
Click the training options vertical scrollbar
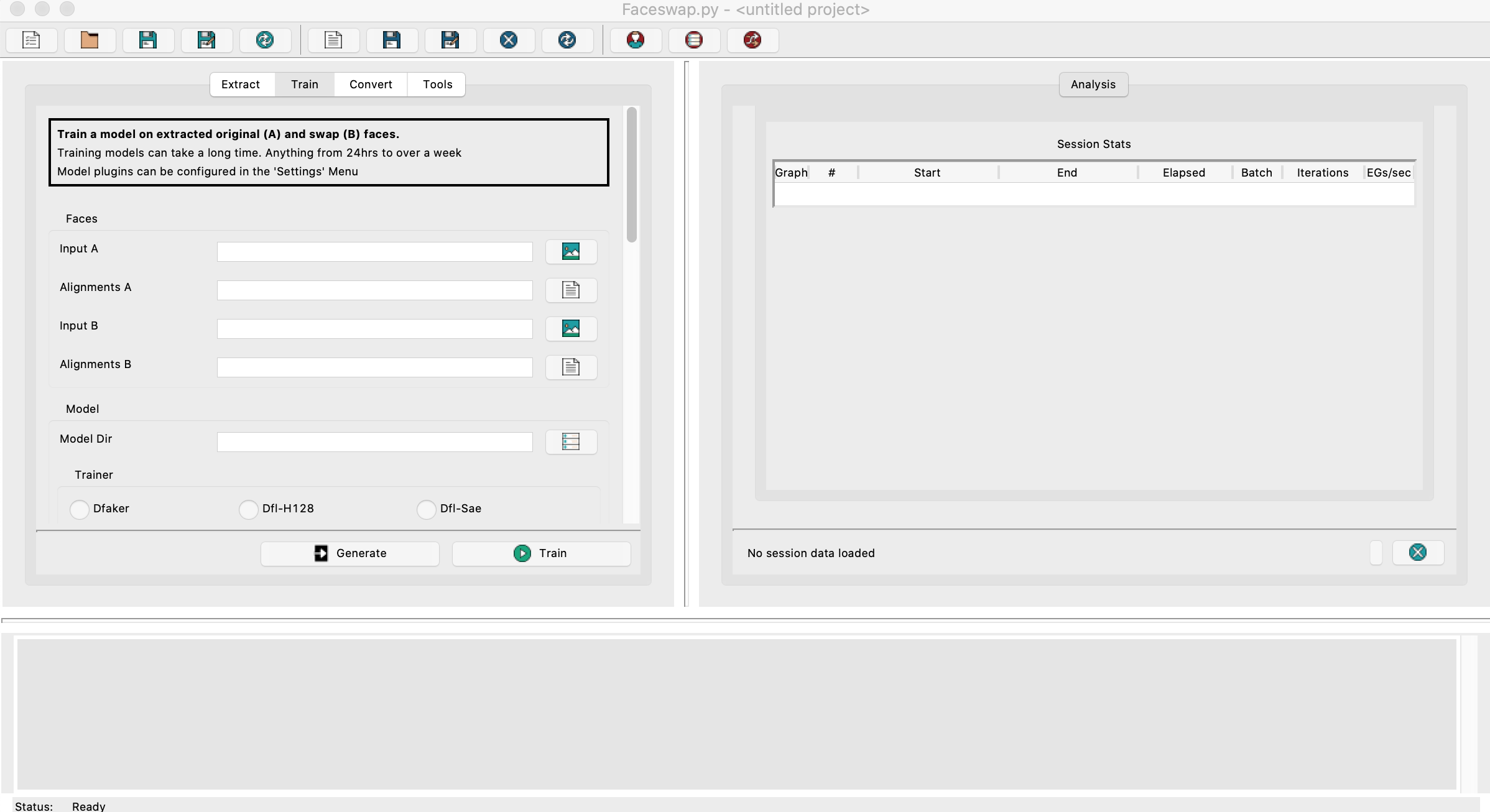tap(632, 175)
